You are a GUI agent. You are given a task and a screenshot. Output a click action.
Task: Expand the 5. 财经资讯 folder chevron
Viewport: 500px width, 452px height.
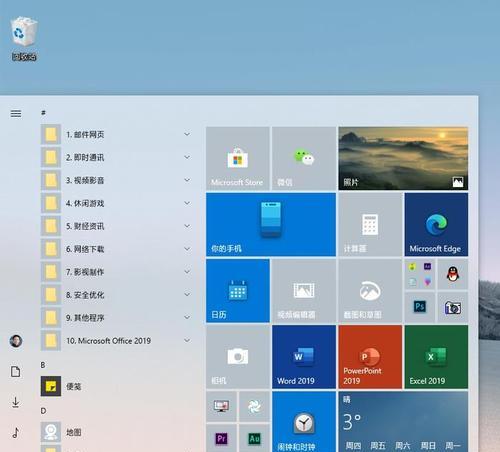click(x=187, y=226)
